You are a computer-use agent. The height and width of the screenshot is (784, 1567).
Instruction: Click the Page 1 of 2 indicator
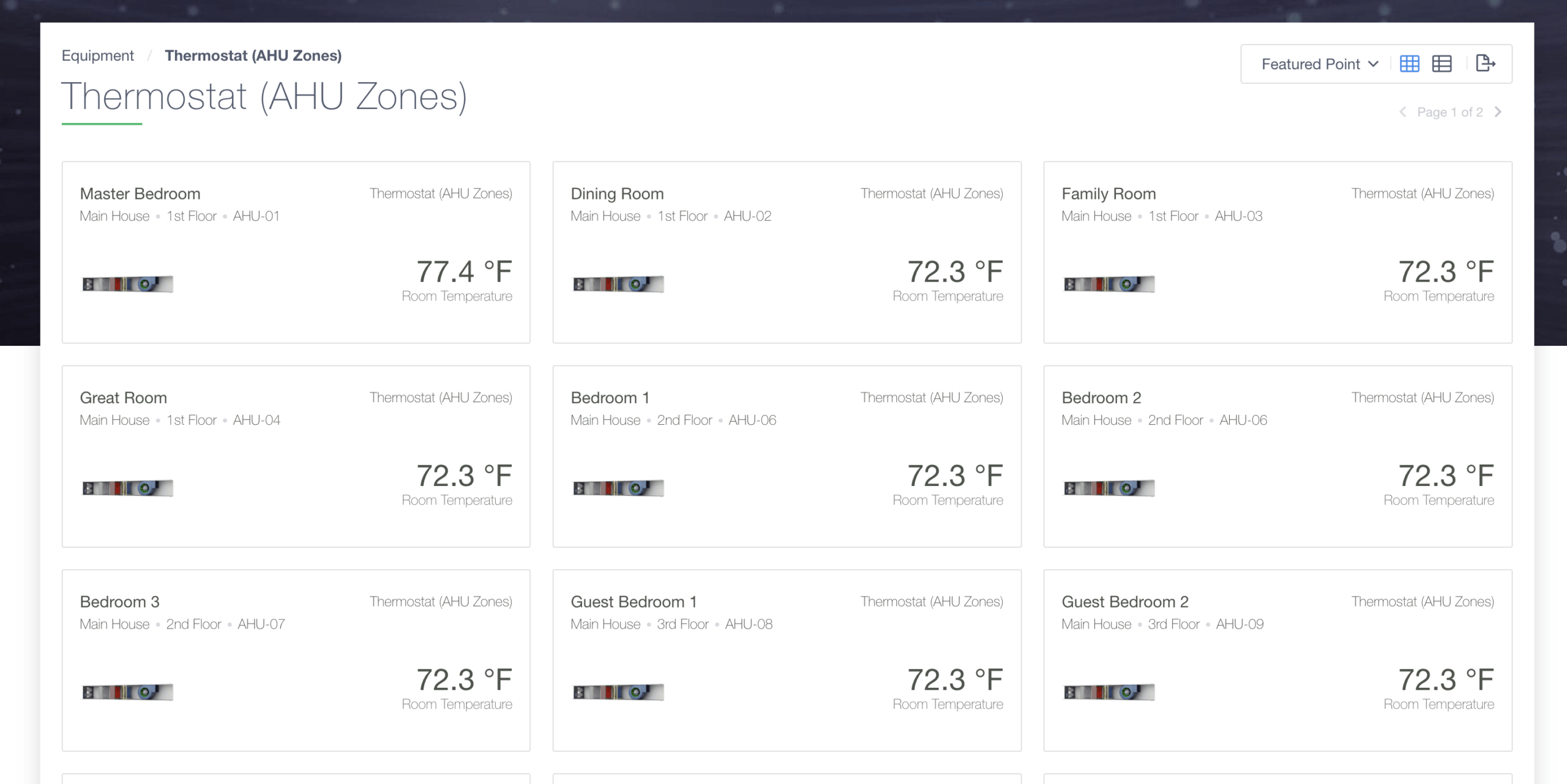1449,112
